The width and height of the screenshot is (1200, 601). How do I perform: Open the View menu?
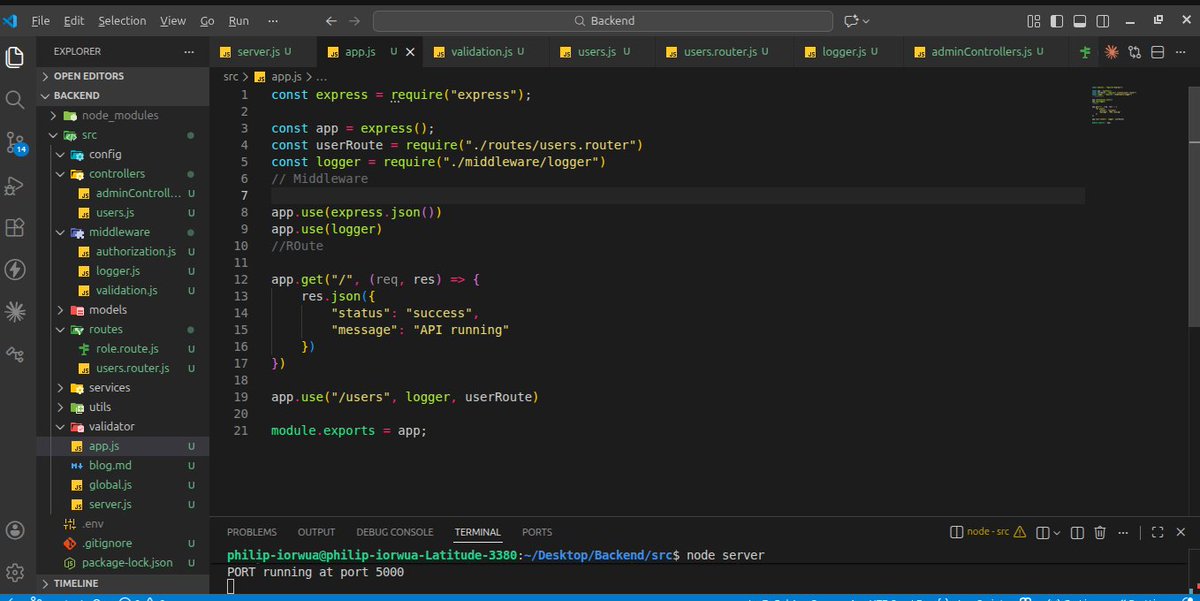pyautogui.click(x=173, y=20)
